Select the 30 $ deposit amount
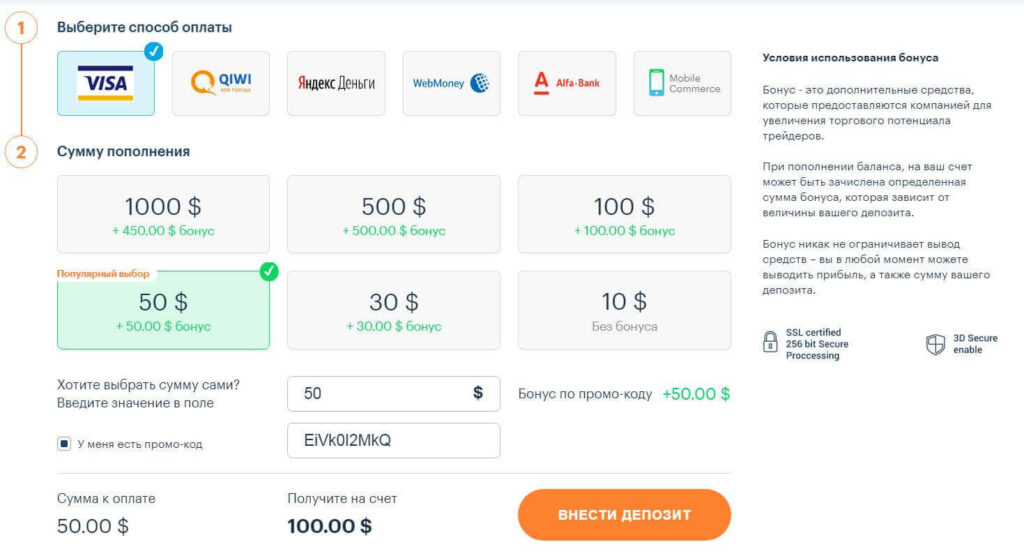 [x=393, y=310]
